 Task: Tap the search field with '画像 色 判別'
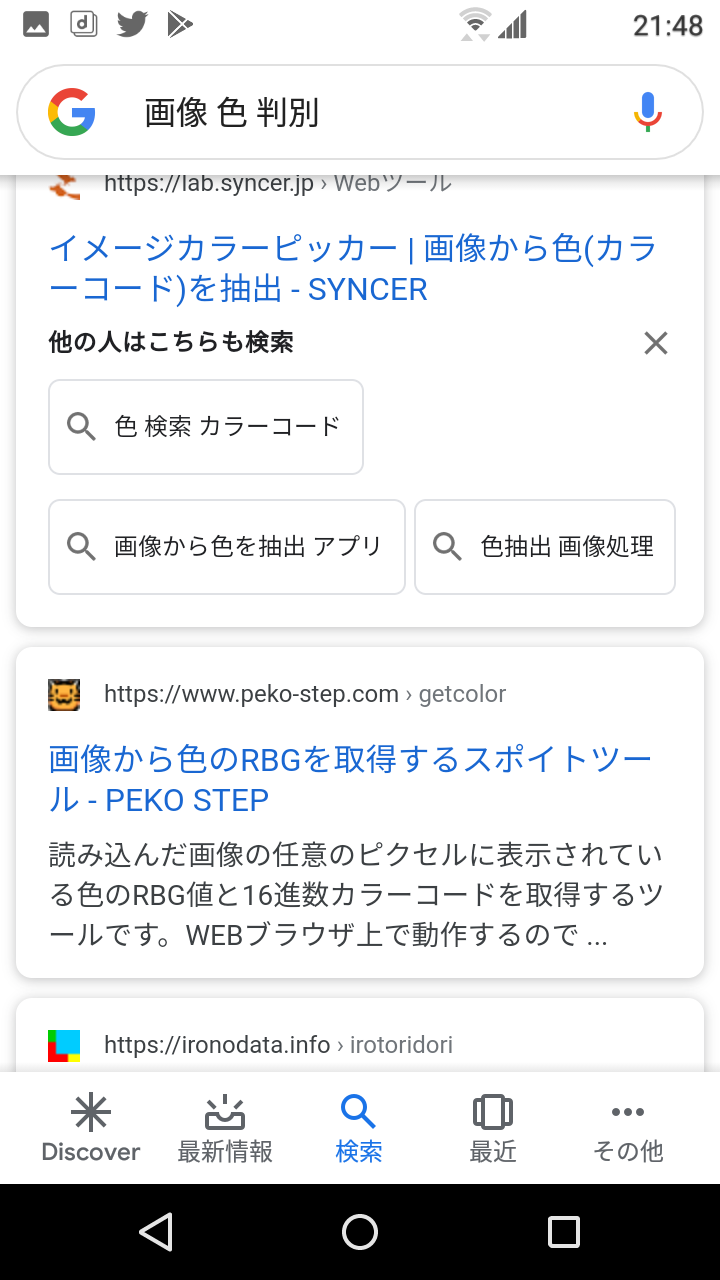360,112
